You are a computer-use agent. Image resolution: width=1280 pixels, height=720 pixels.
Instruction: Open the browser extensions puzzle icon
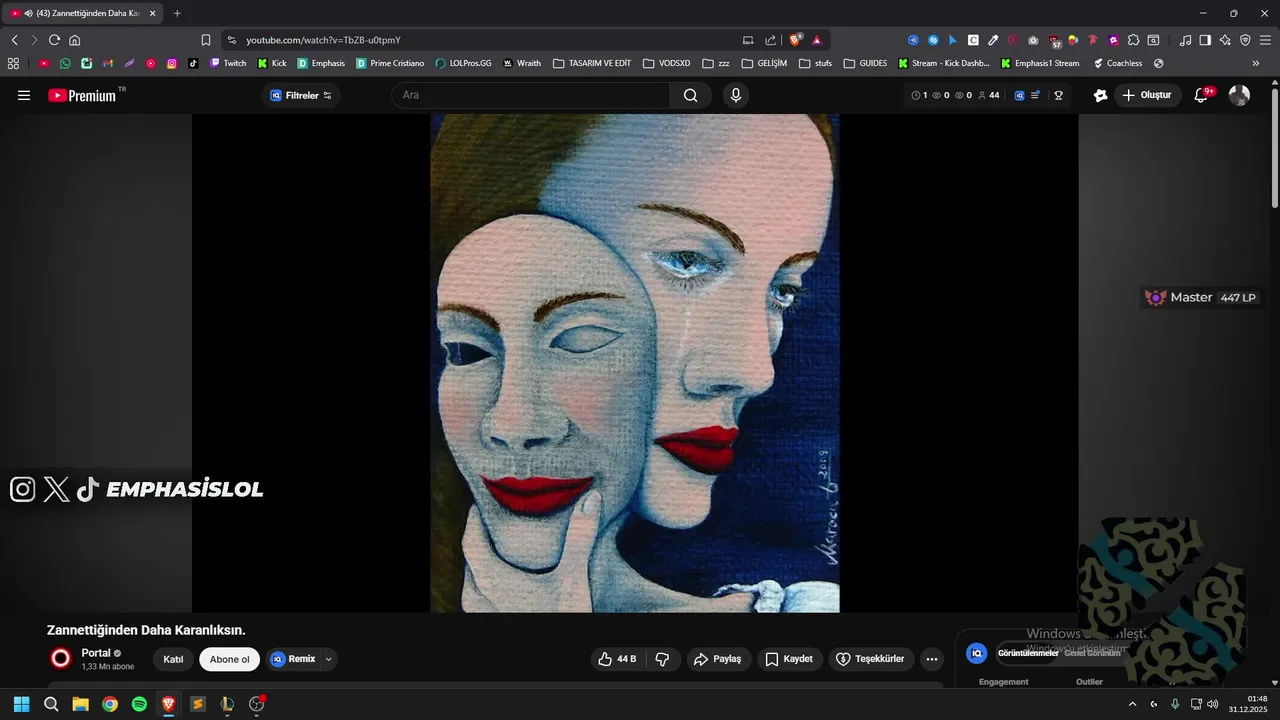coord(1133,40)
